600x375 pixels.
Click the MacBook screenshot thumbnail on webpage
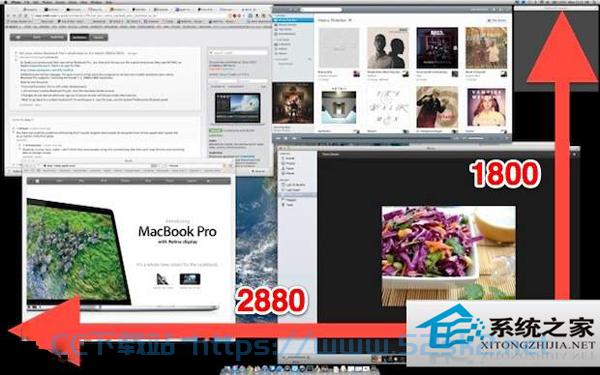[238, 108]
